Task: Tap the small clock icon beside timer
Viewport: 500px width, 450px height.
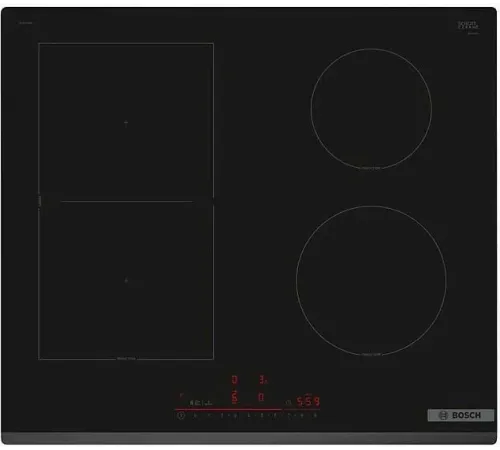Action: tap(289, 403)
